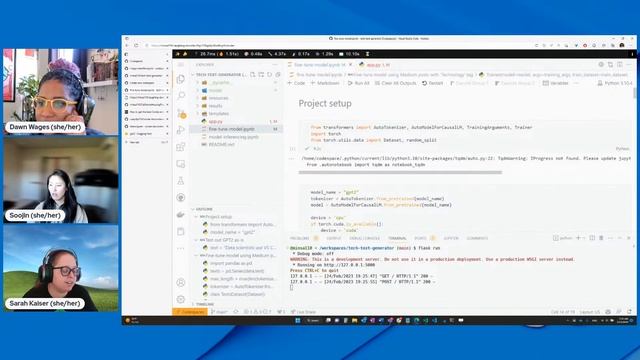Screen dimensions: 640x360
Task: Collapse the Outline section
Action: [x=203, y=209]
